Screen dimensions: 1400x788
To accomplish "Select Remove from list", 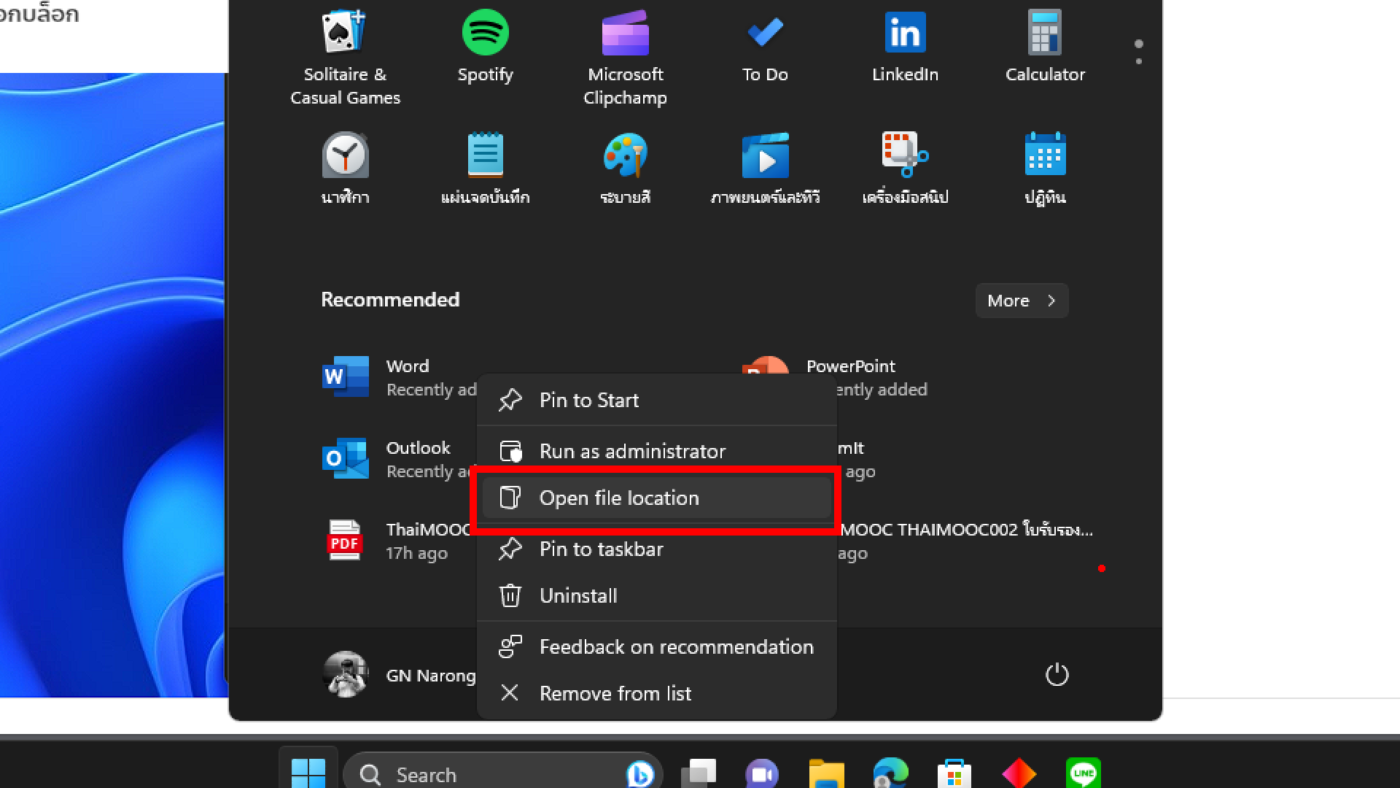I will click(x=656, y=693).
